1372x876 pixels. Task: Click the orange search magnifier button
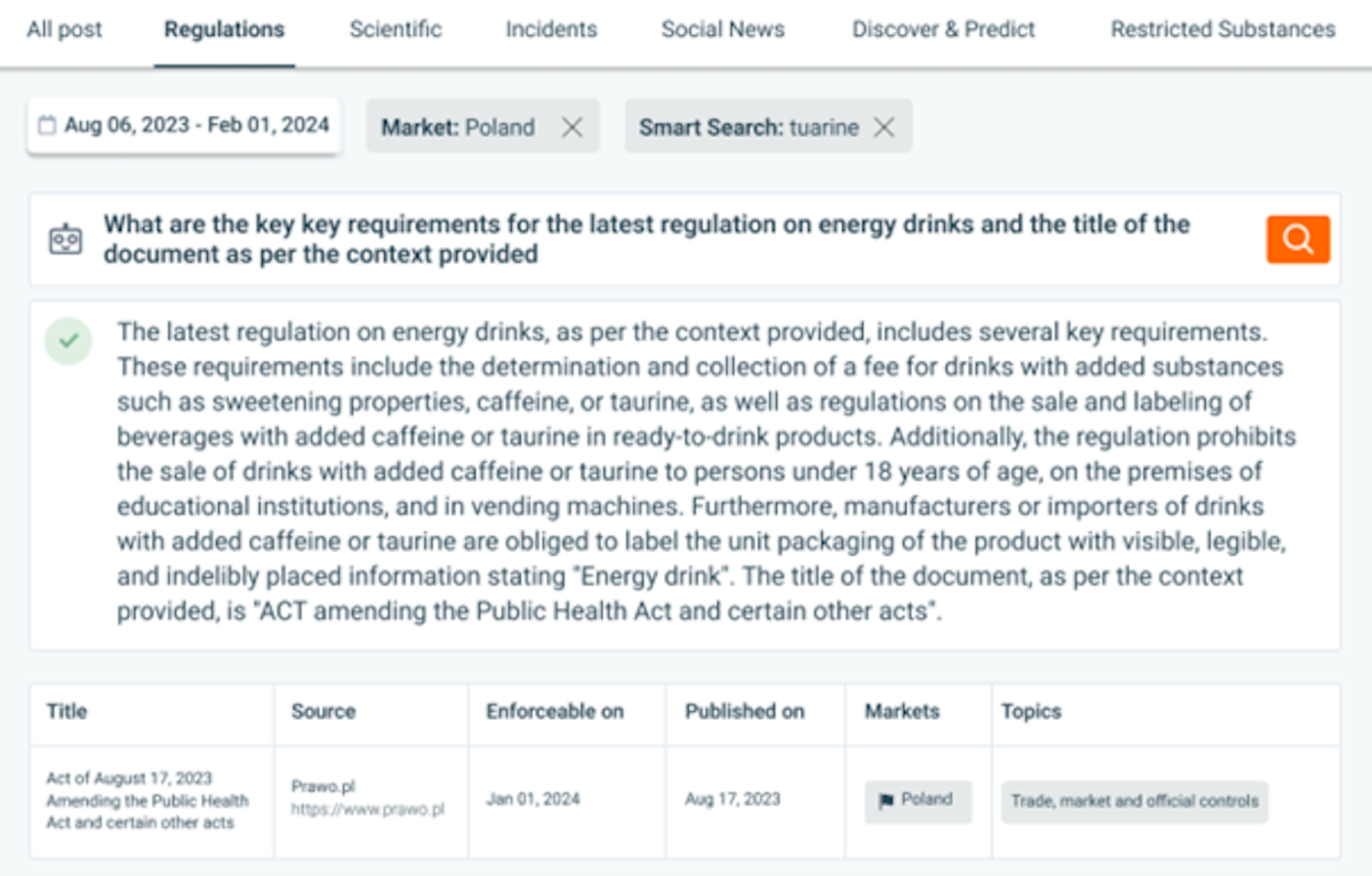pos(1297,239)
